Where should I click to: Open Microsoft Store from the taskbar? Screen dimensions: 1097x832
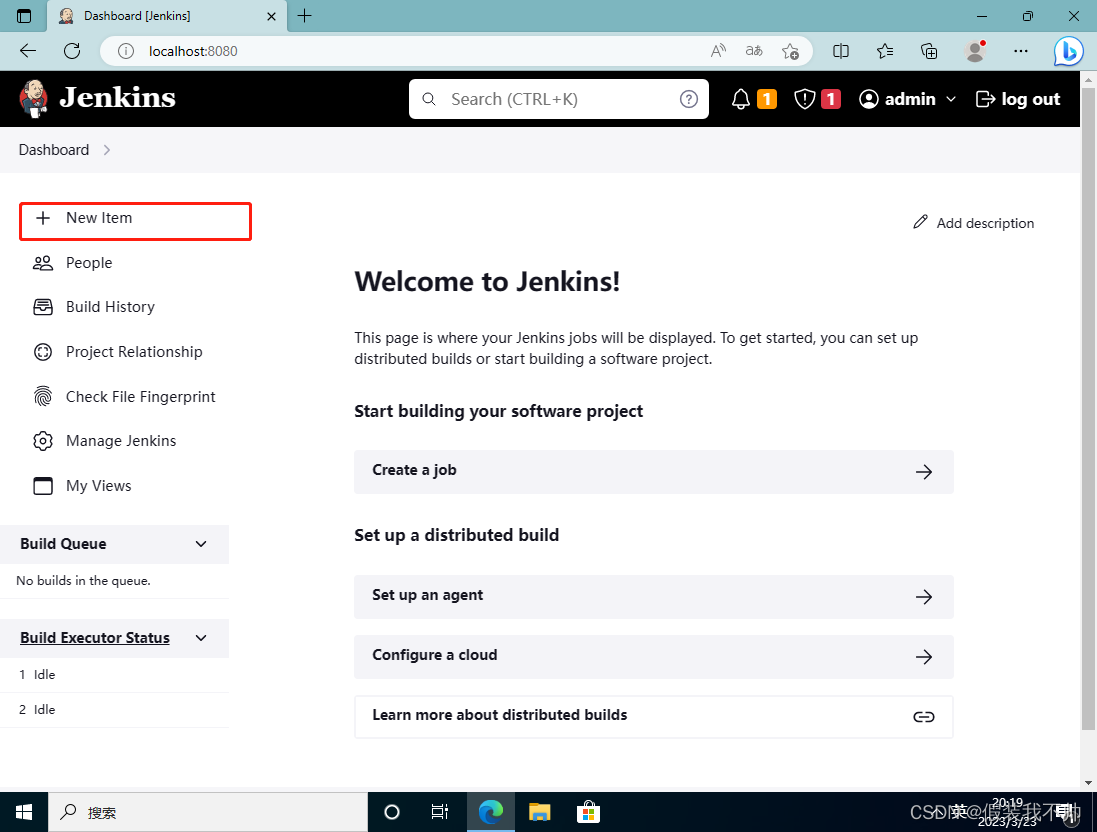588,812
